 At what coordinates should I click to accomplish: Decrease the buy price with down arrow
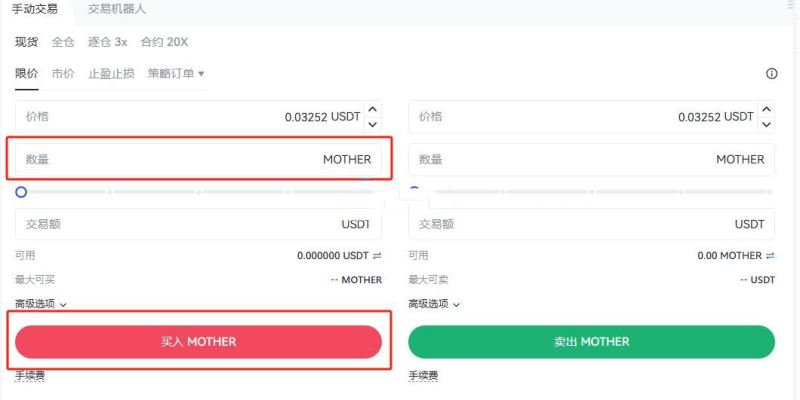(x=373, y=124)
